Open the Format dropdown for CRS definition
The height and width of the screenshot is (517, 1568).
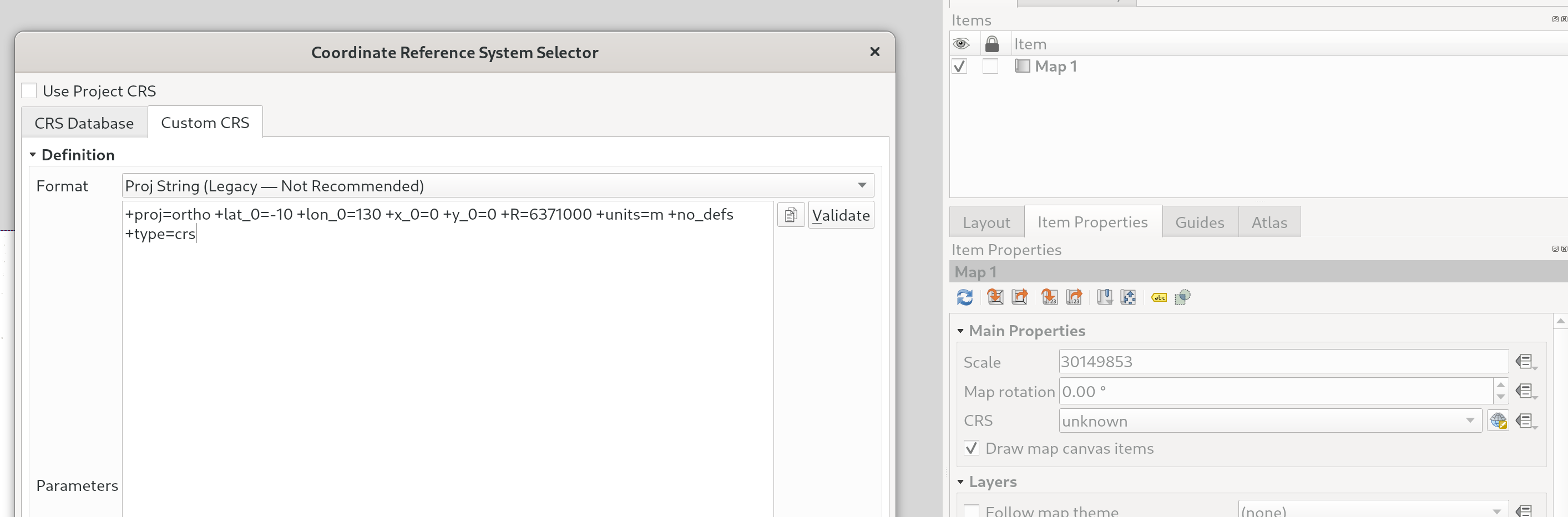pos(497,185)
